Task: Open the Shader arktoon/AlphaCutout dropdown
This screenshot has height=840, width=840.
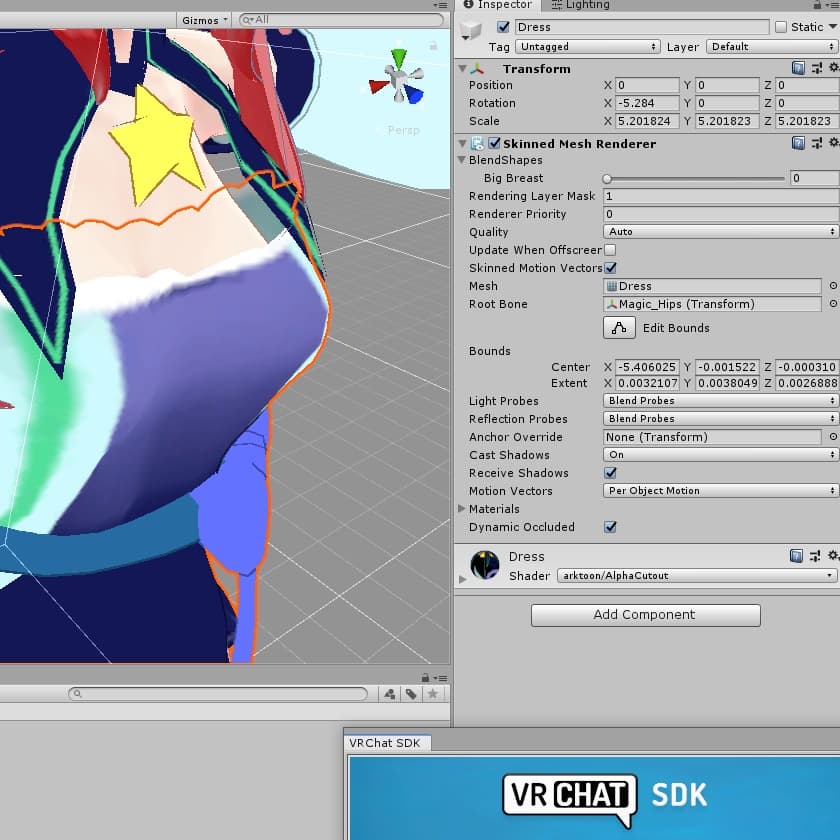Action: [x=696, y=575]
